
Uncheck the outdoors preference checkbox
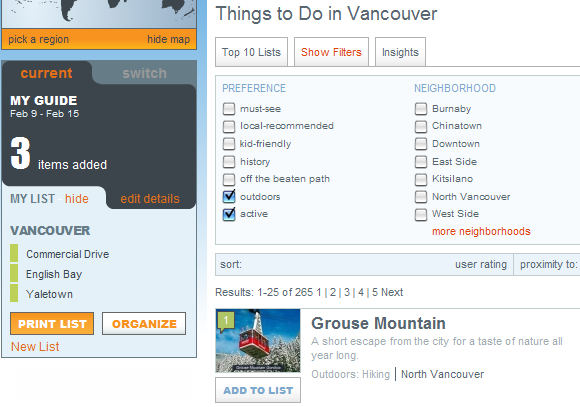(x=229, y=196)
